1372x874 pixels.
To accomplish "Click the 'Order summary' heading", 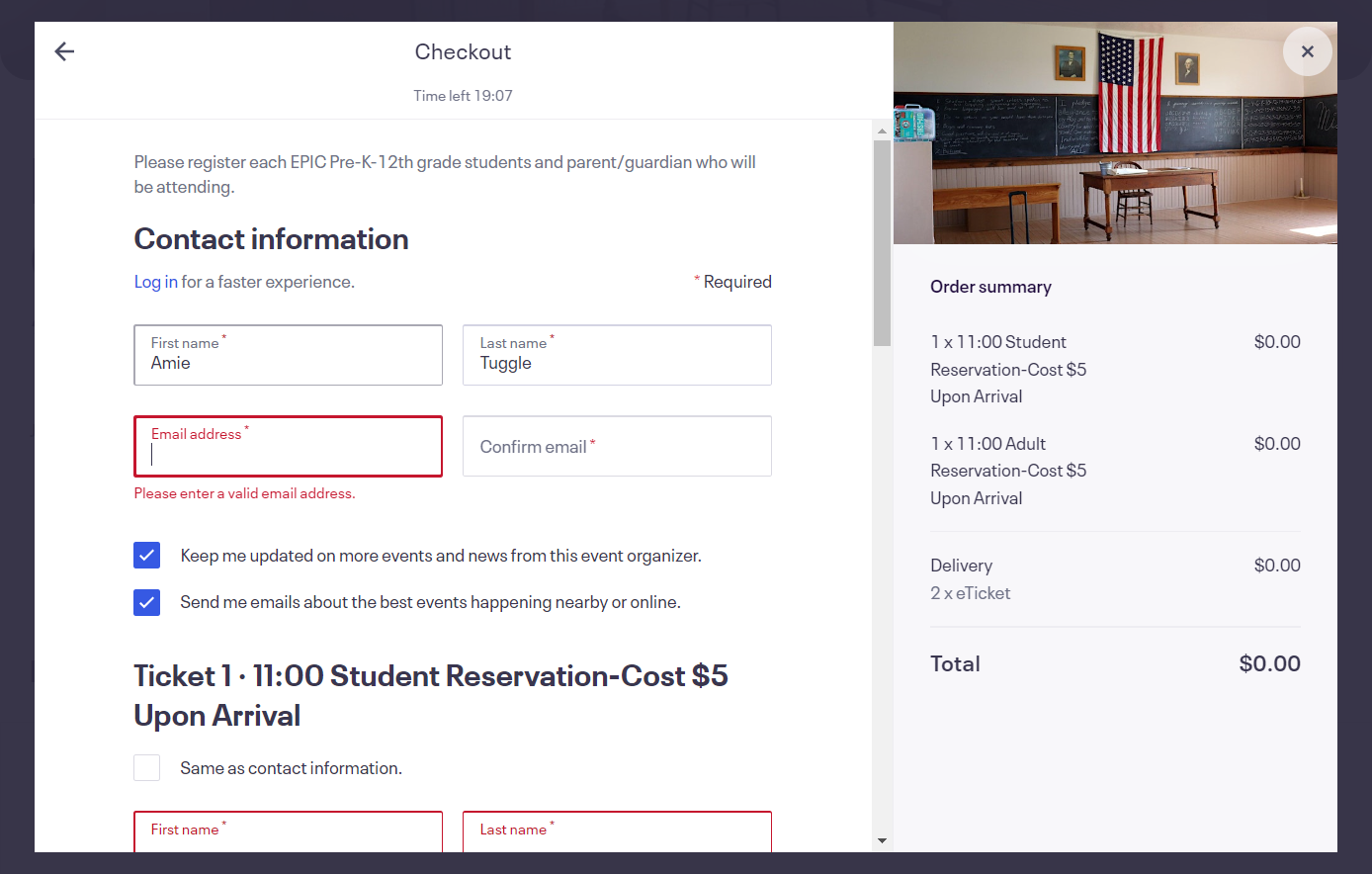I will pos(990,287).
